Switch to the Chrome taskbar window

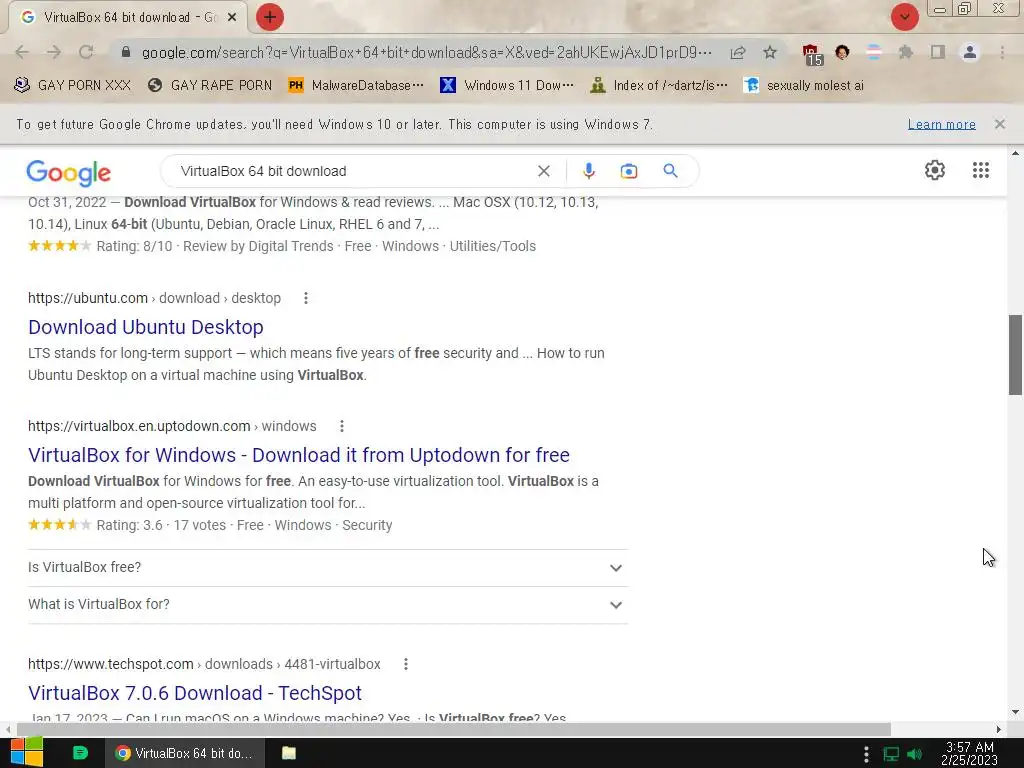pos(185,753)
